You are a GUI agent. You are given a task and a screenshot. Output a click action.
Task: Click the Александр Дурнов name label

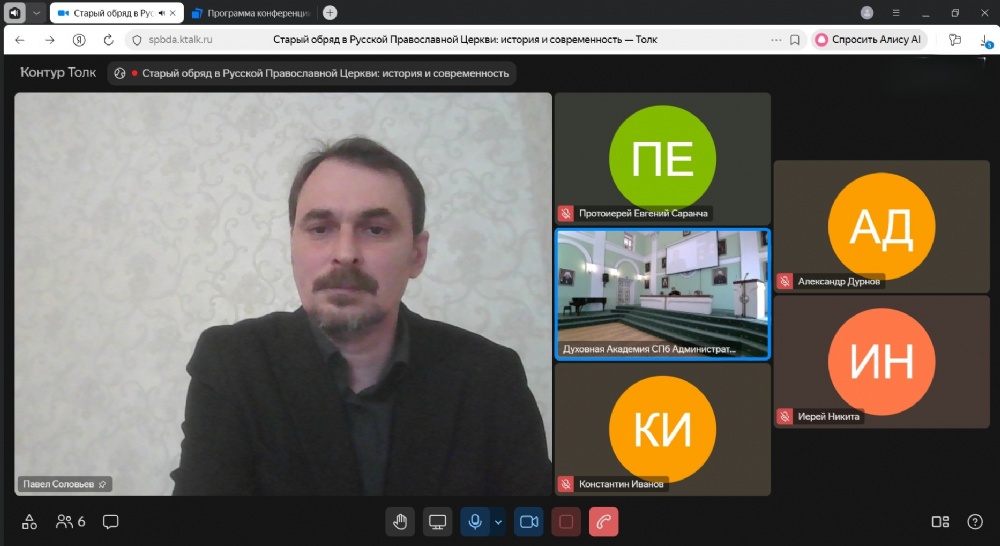(x=839, y=281)
